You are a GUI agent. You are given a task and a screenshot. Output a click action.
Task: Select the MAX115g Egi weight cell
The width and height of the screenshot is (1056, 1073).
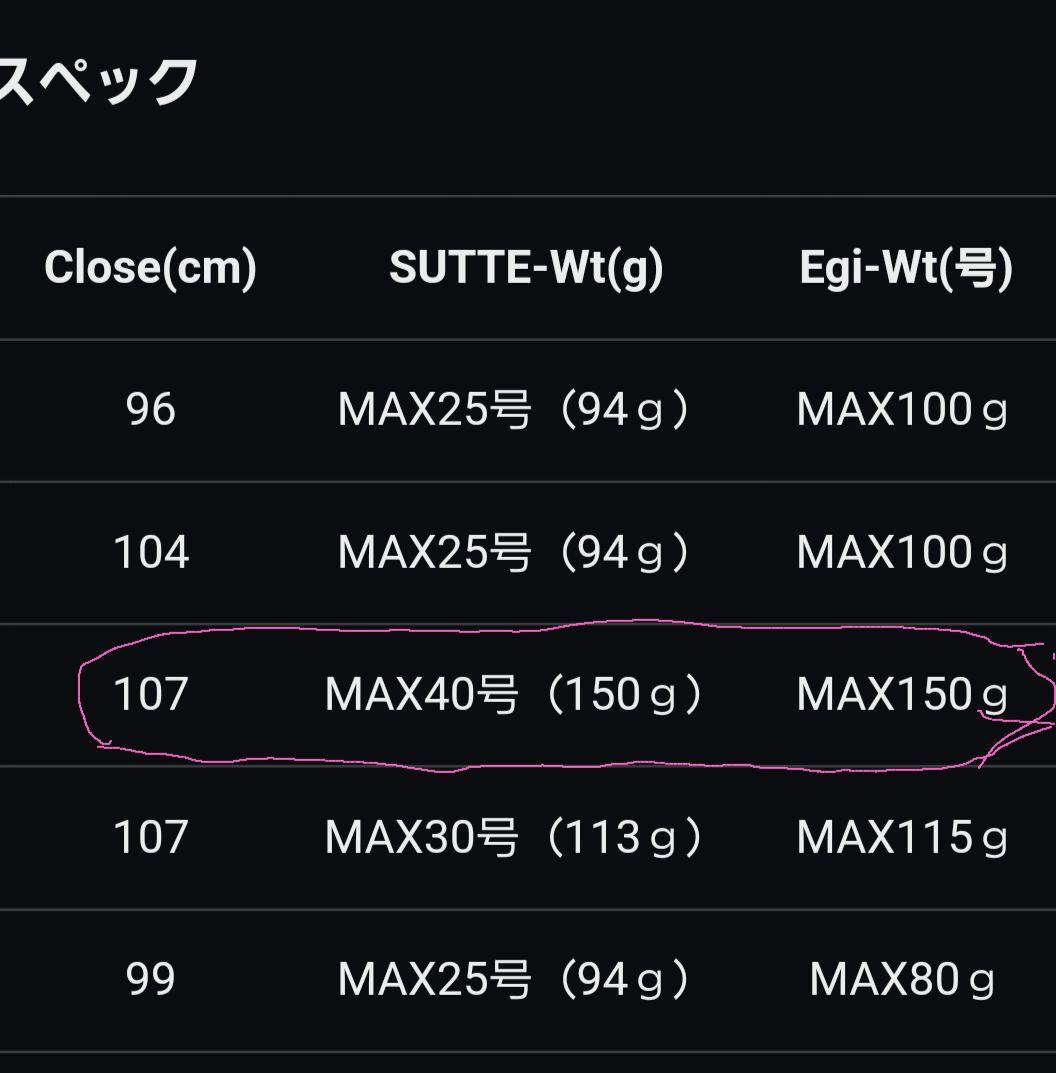tap(902, 837)
